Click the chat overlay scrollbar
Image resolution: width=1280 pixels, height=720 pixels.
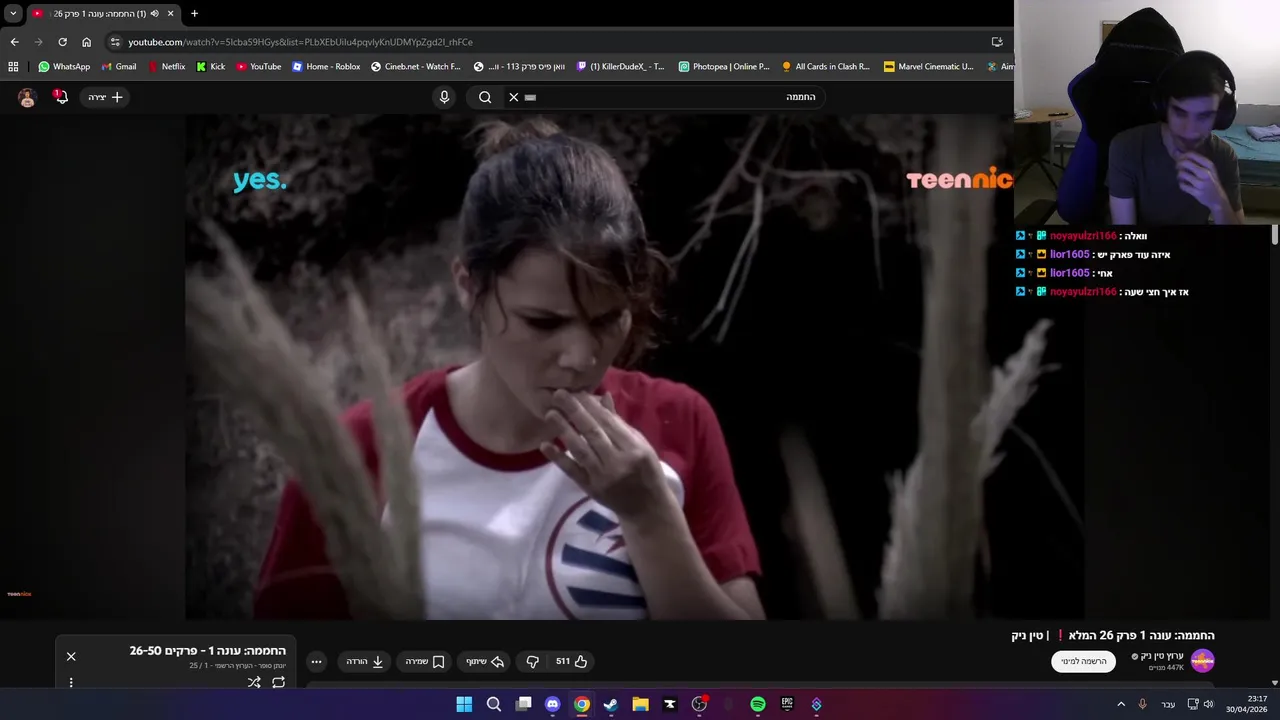[x=1275, y=235]
